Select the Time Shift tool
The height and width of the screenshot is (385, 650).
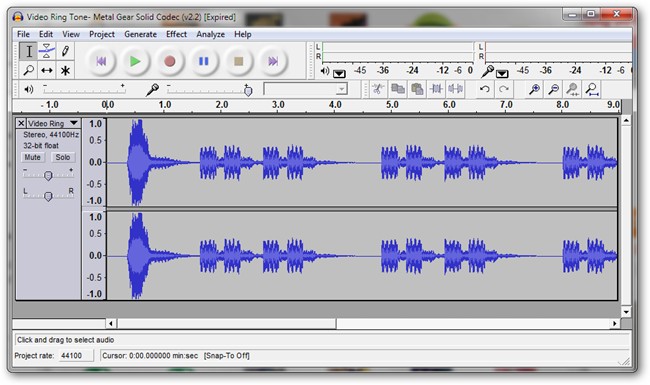pos(47,70)
